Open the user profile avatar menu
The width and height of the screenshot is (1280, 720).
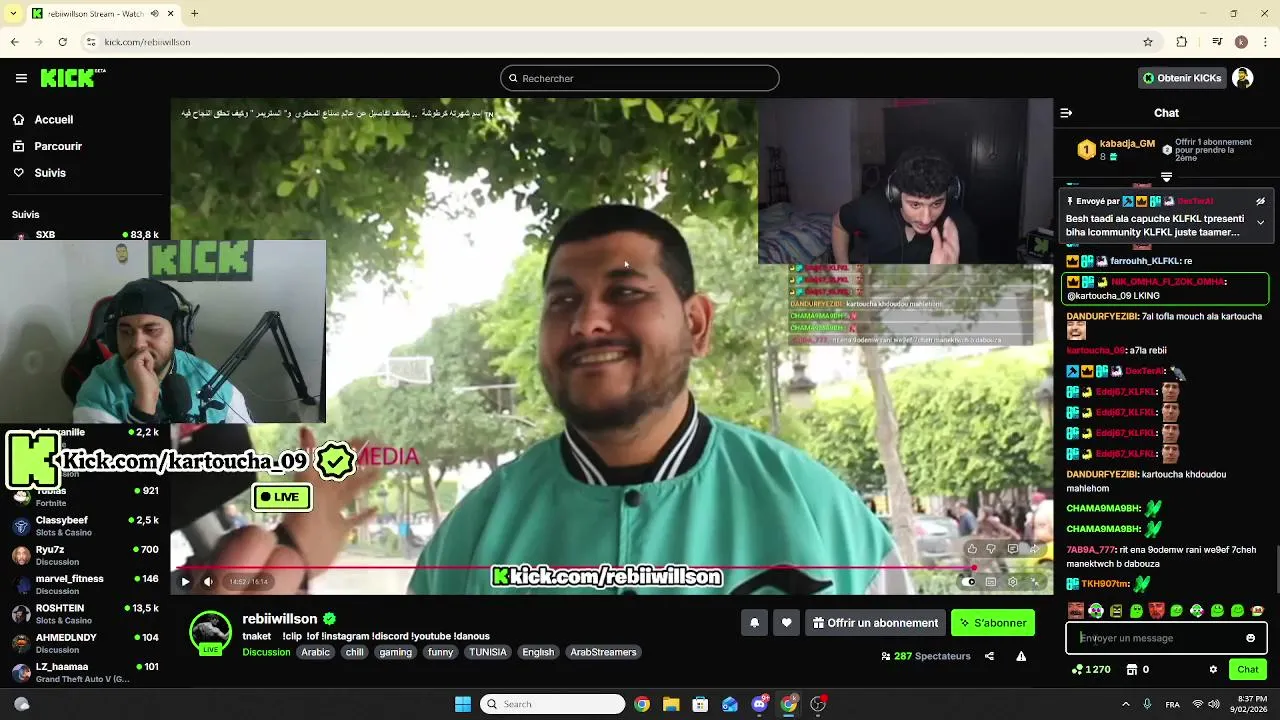coord(1243,78)
